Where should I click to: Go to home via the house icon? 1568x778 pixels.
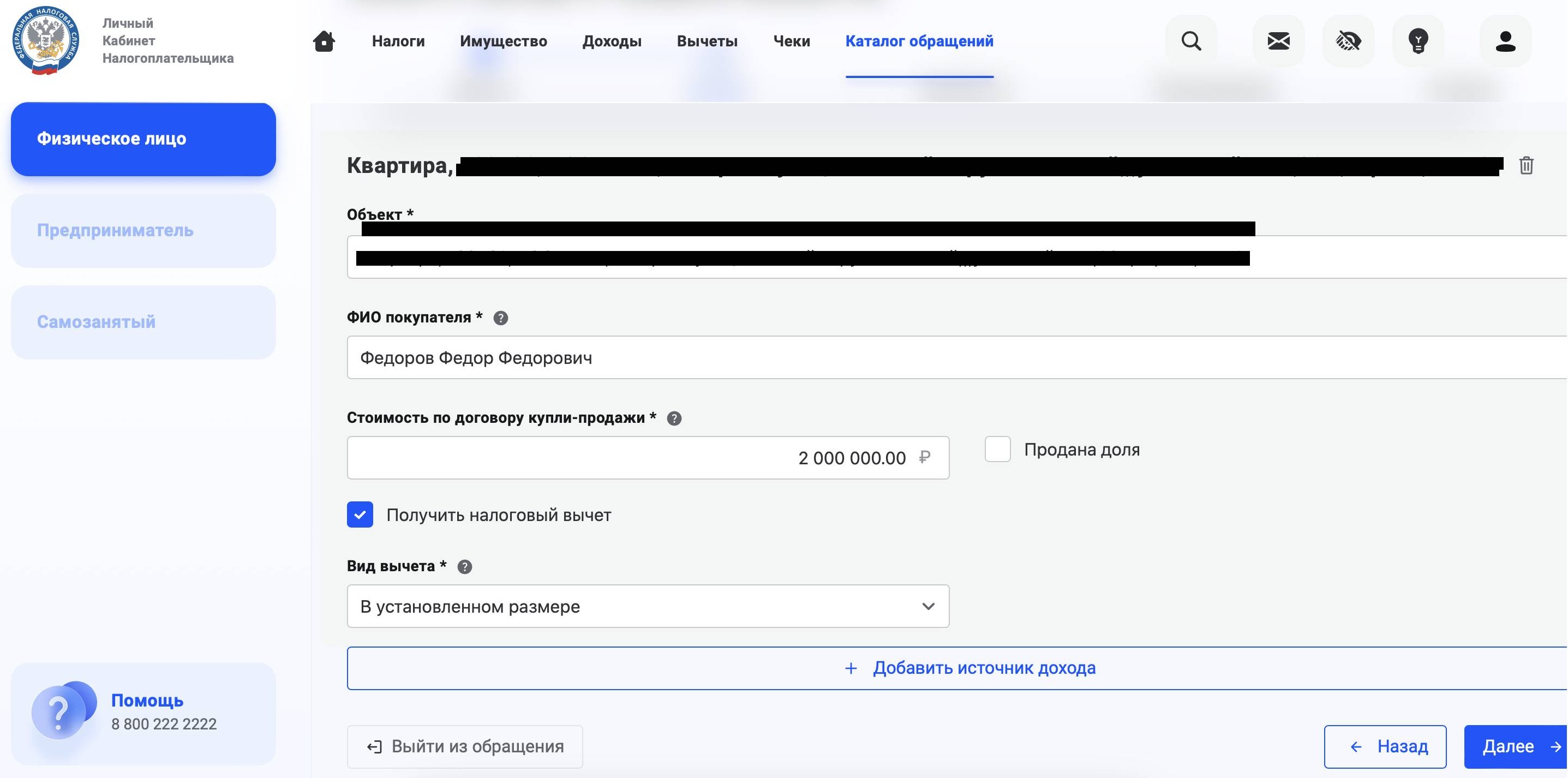pyautogui.click(x=325, y=41)
